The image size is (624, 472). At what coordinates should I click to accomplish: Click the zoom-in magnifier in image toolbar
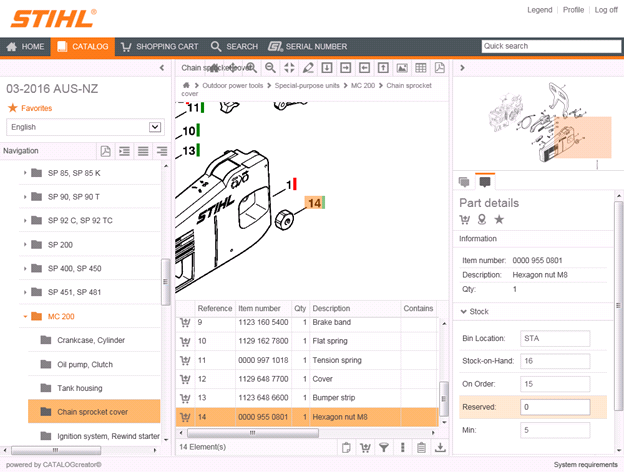click(x=251, y=68)
